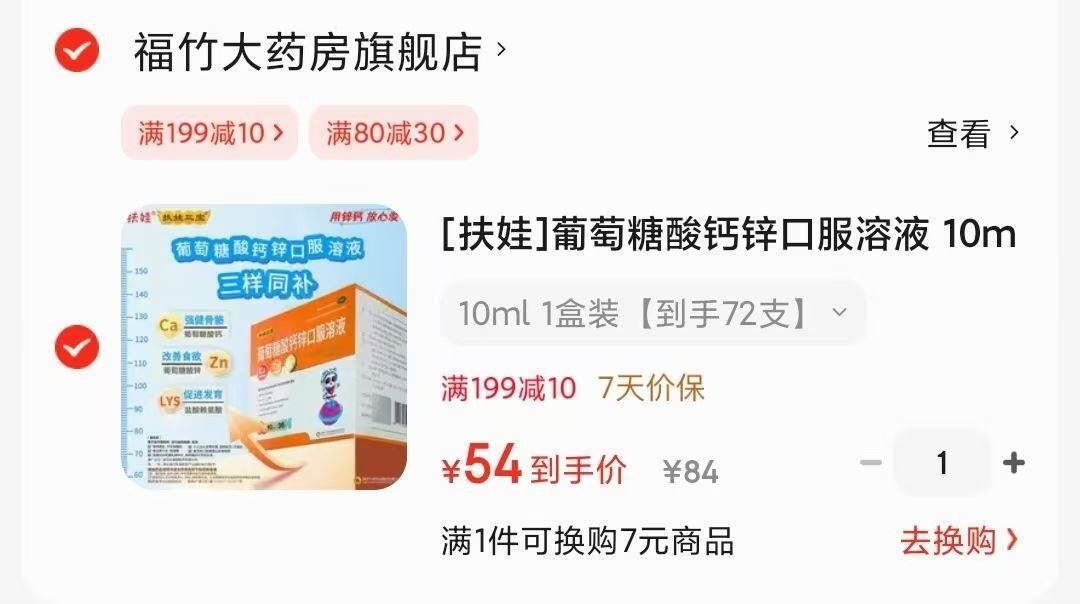The width and height of the screenshot is (1080, 604).
Task: Tap the red arrow after 去换购
Action: pyautogui.click(x=1011, y=540)
